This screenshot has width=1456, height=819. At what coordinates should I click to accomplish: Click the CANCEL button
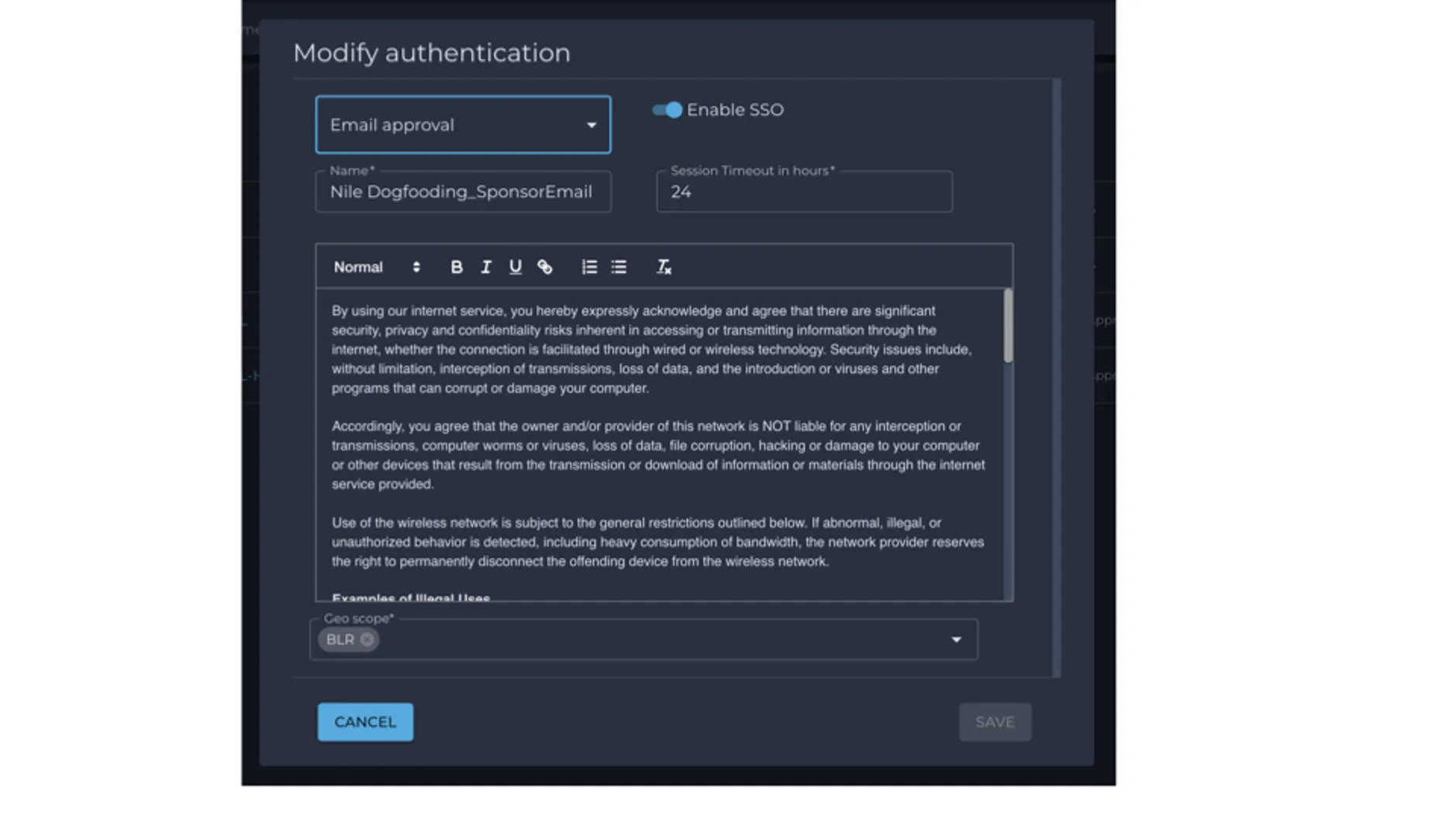click(365, 722)
